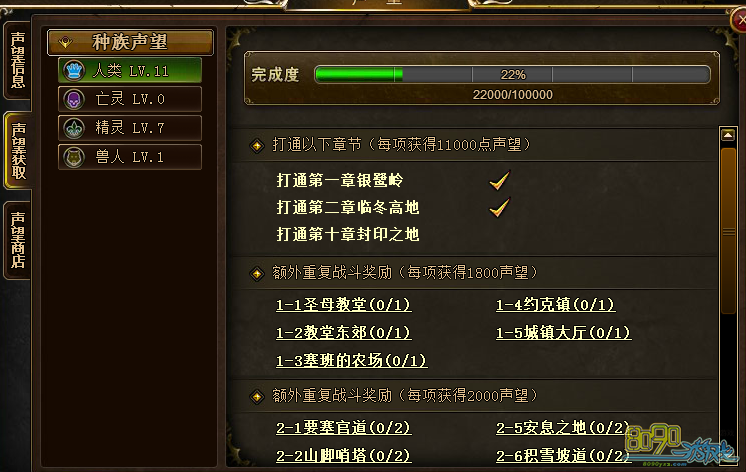This screenshot has width=746, height=472.
Task: Collapse the 种族声望 category header
Action: [130, 42]
